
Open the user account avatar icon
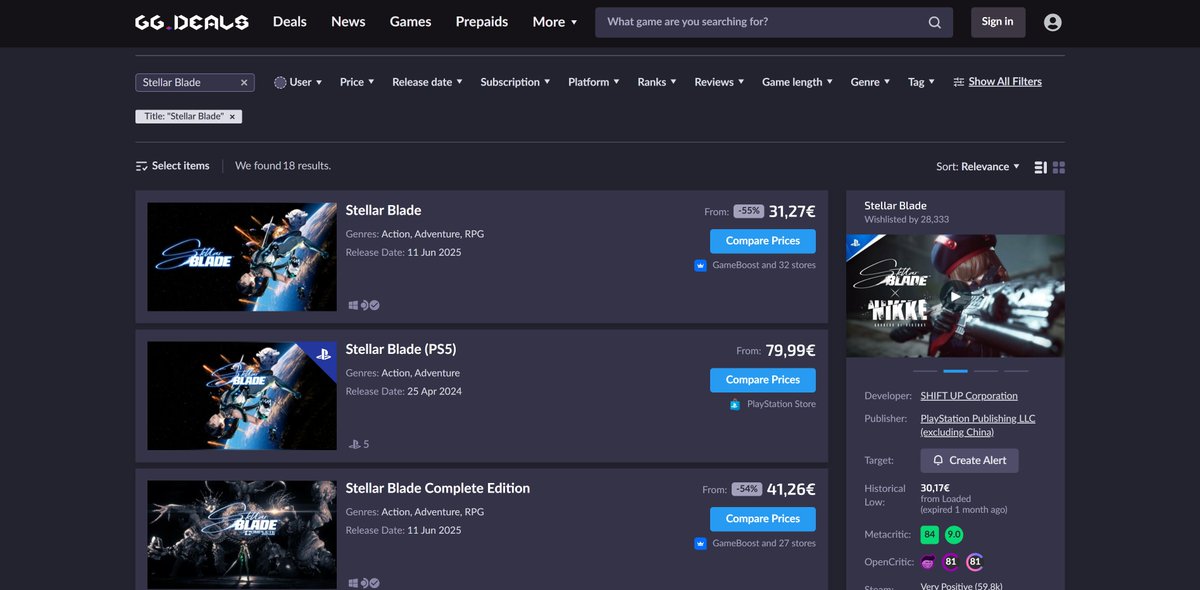(1052, 22)
